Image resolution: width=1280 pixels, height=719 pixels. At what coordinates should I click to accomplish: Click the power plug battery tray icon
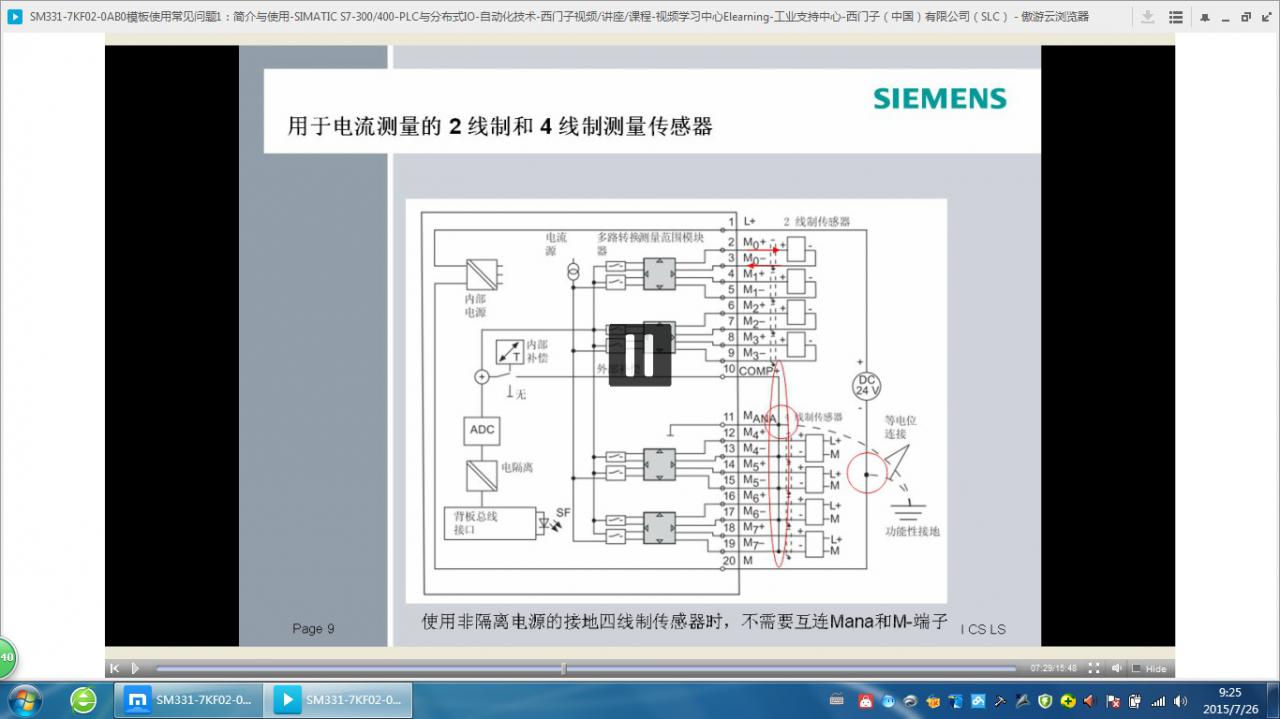(1135, 701)
